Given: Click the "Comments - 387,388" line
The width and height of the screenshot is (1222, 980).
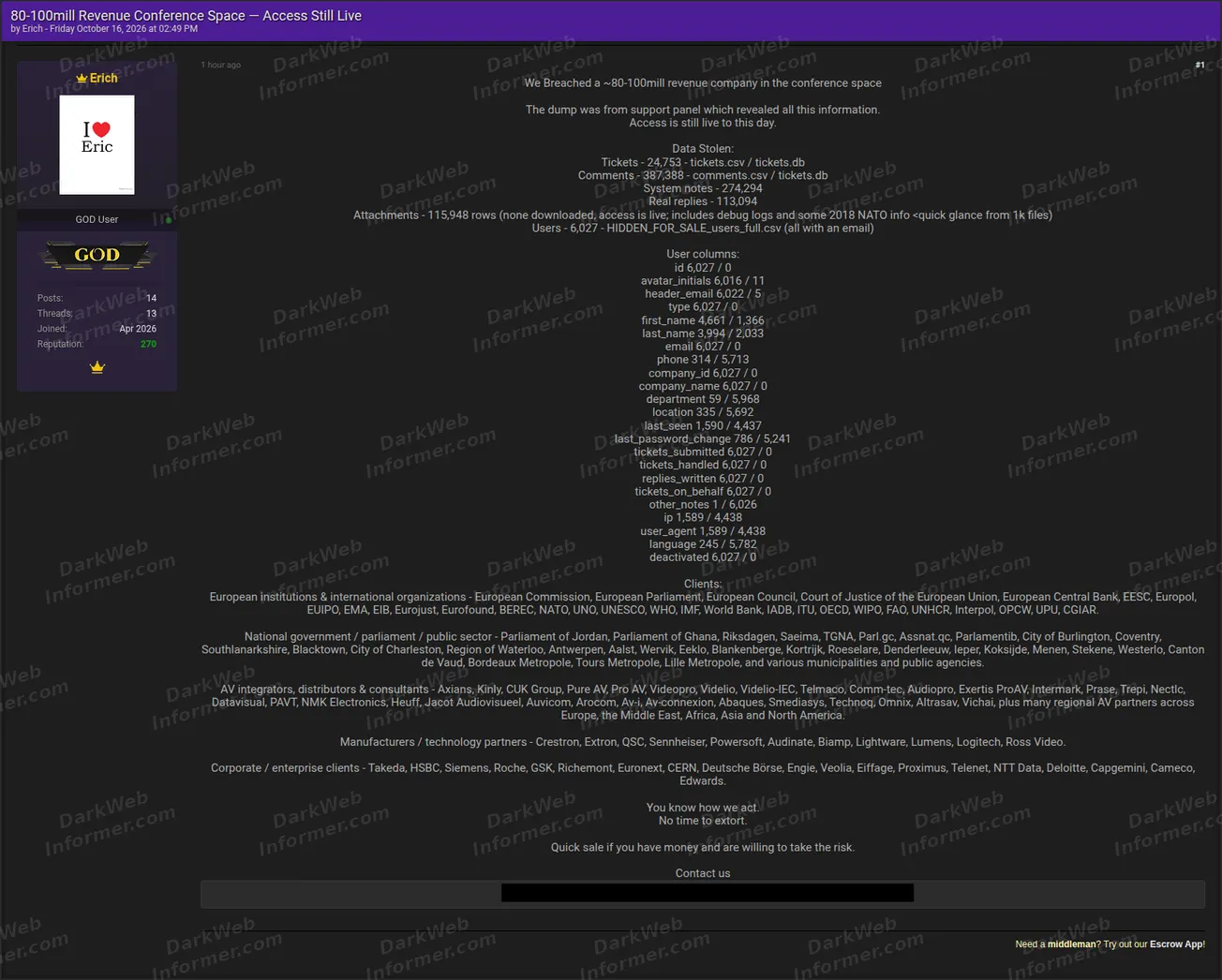Looking at the screenshot, I should [703, 175].
